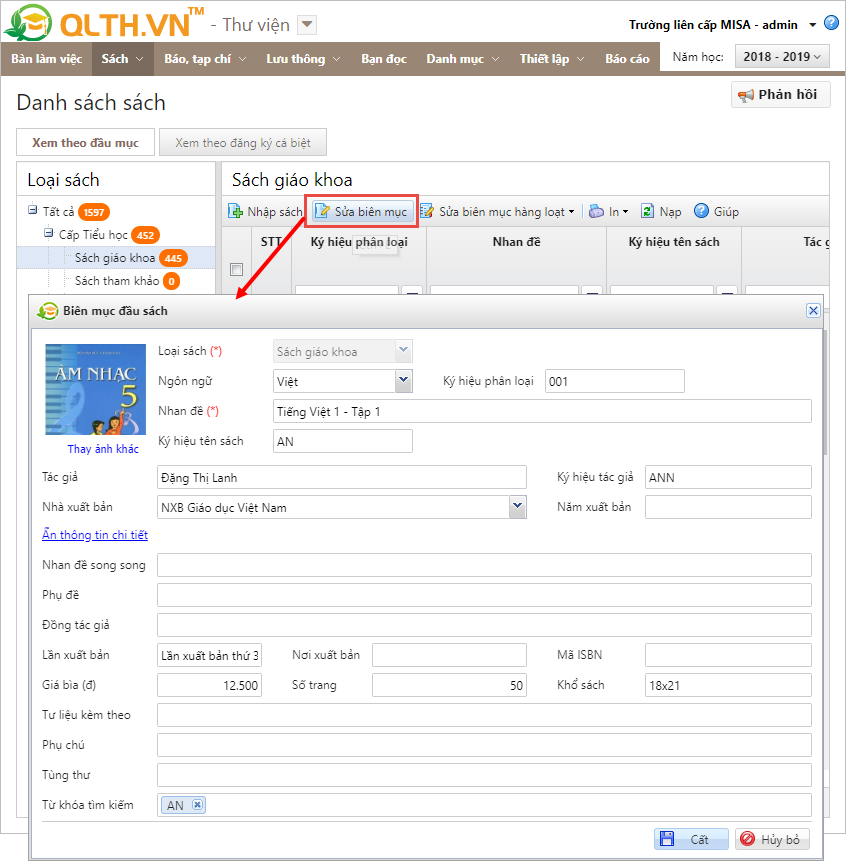
Task: Click Ẩn thông tin chi tiết link
Action: [95, 535]
